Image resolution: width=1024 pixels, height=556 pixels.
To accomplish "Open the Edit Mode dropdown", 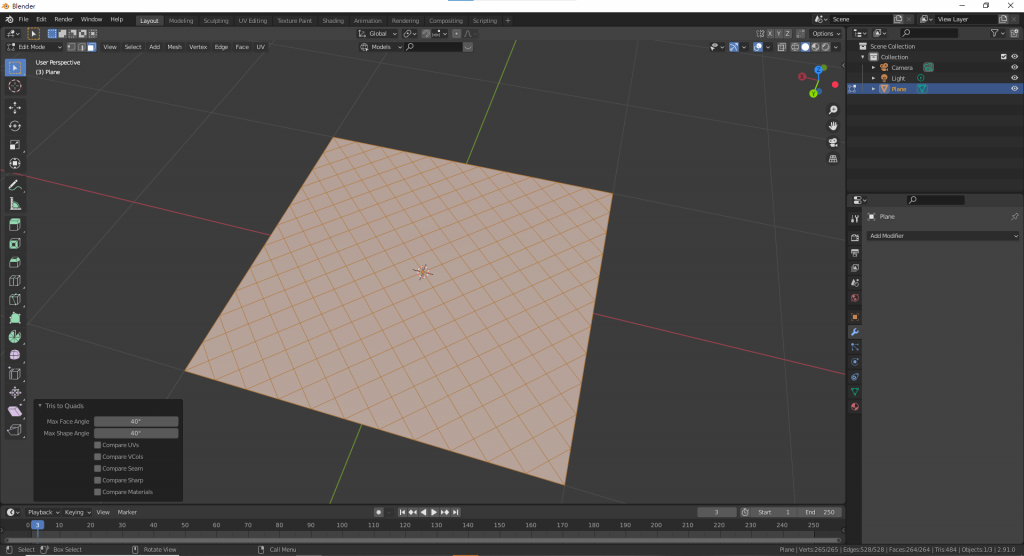I will click(34, 47).
